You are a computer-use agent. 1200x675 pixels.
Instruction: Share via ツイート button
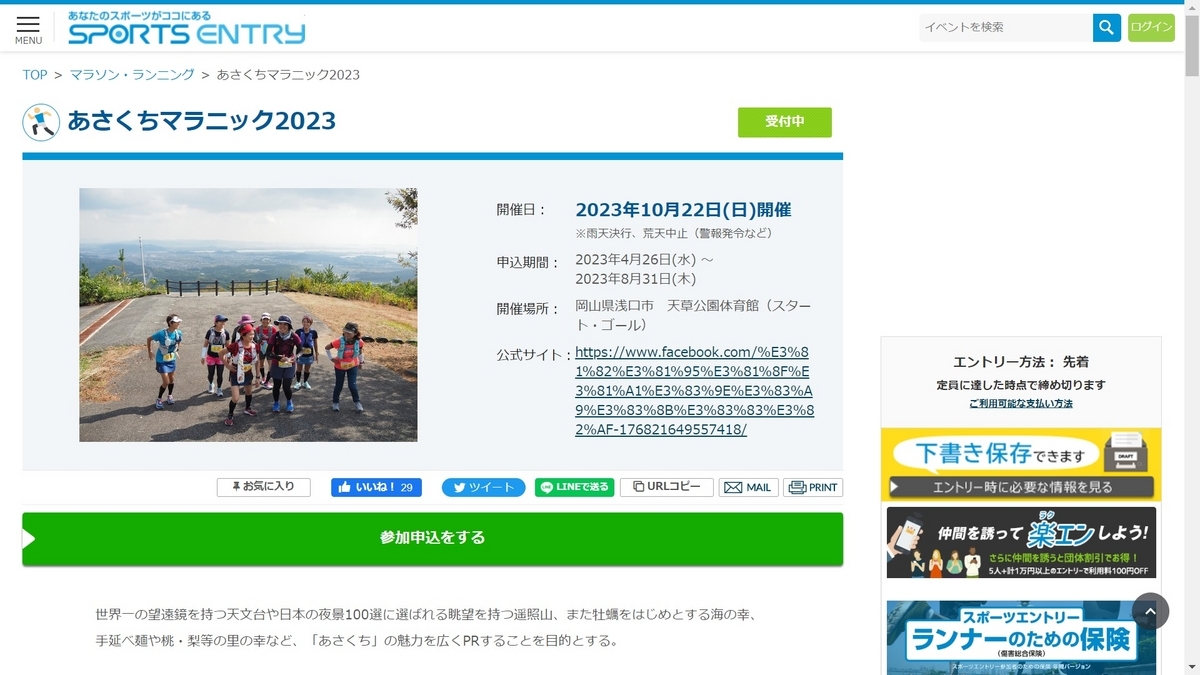click(484, 487)
